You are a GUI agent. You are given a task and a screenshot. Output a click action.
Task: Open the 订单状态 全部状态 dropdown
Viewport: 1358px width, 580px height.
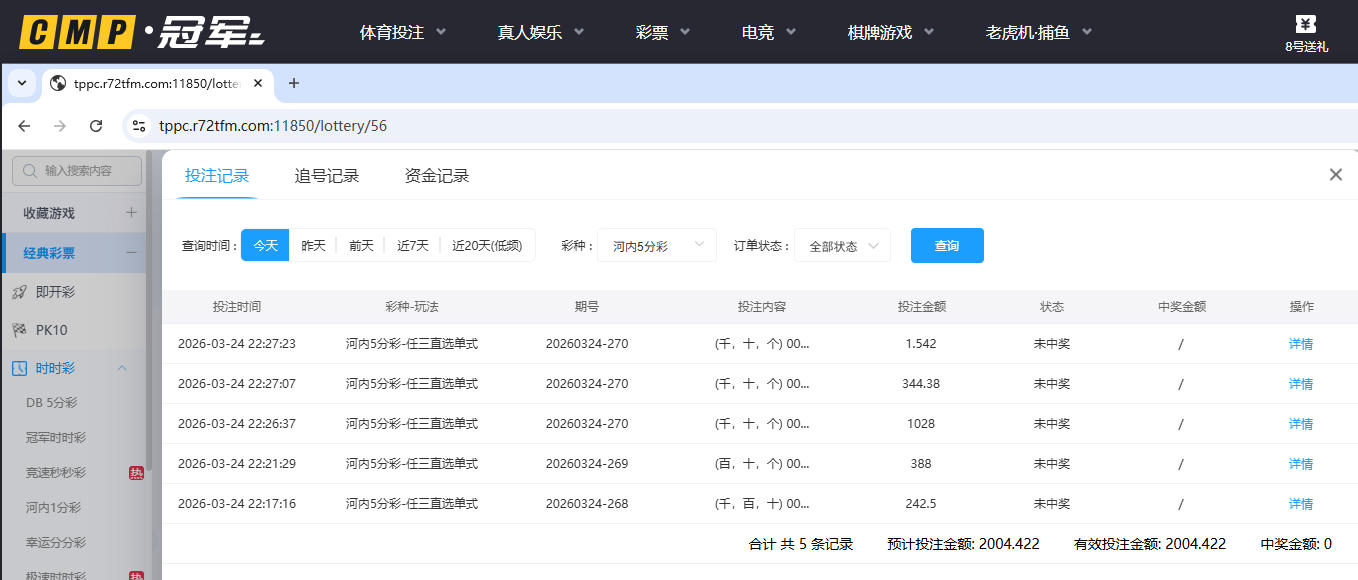(x=842, y=246)
